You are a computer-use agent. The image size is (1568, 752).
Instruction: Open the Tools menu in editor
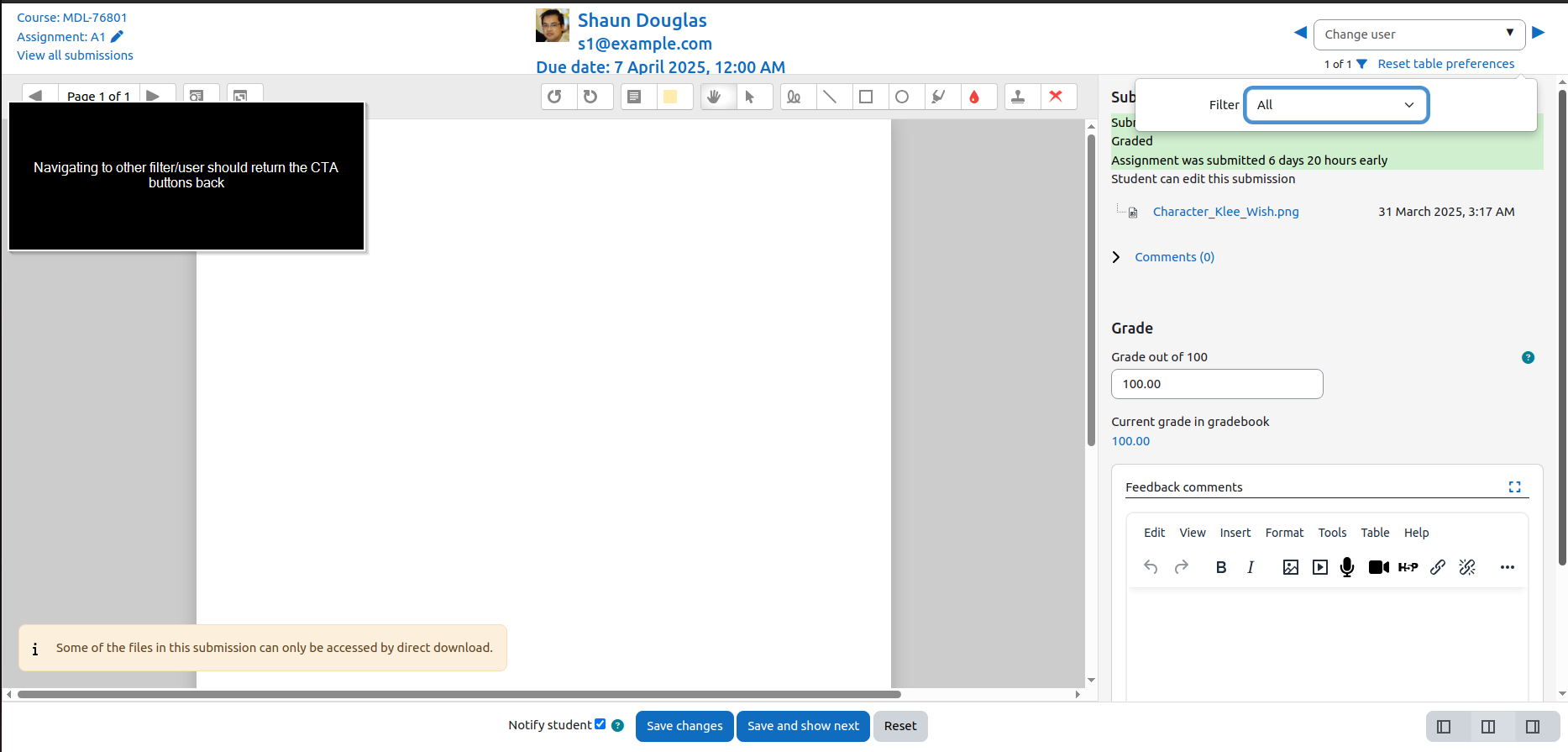point(1332,533)
